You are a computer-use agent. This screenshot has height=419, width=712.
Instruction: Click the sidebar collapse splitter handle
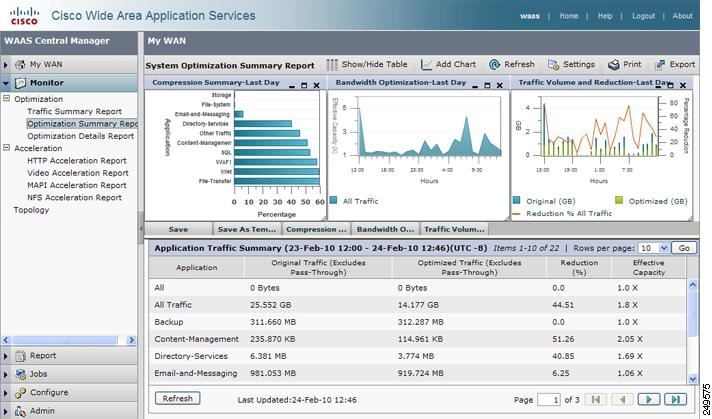[x=141, y=227]
